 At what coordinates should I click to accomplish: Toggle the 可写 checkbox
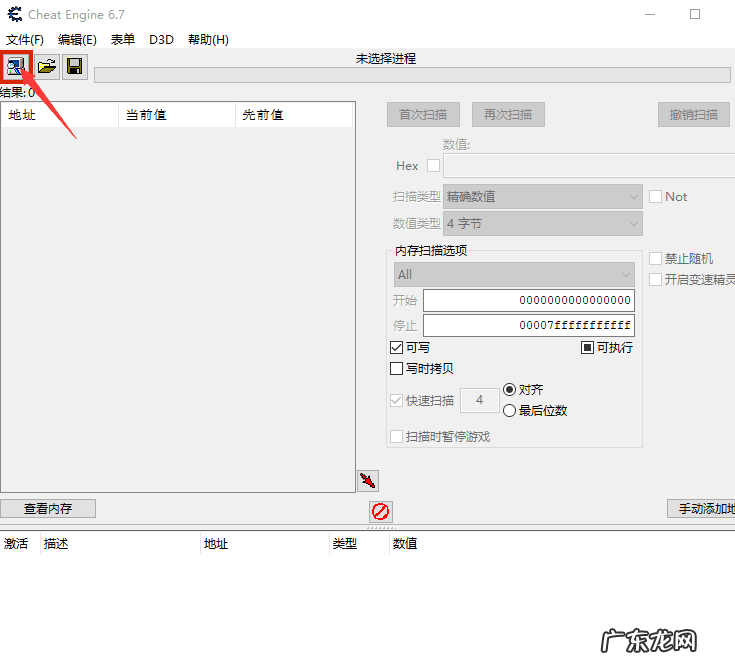(x=397, y=347)
